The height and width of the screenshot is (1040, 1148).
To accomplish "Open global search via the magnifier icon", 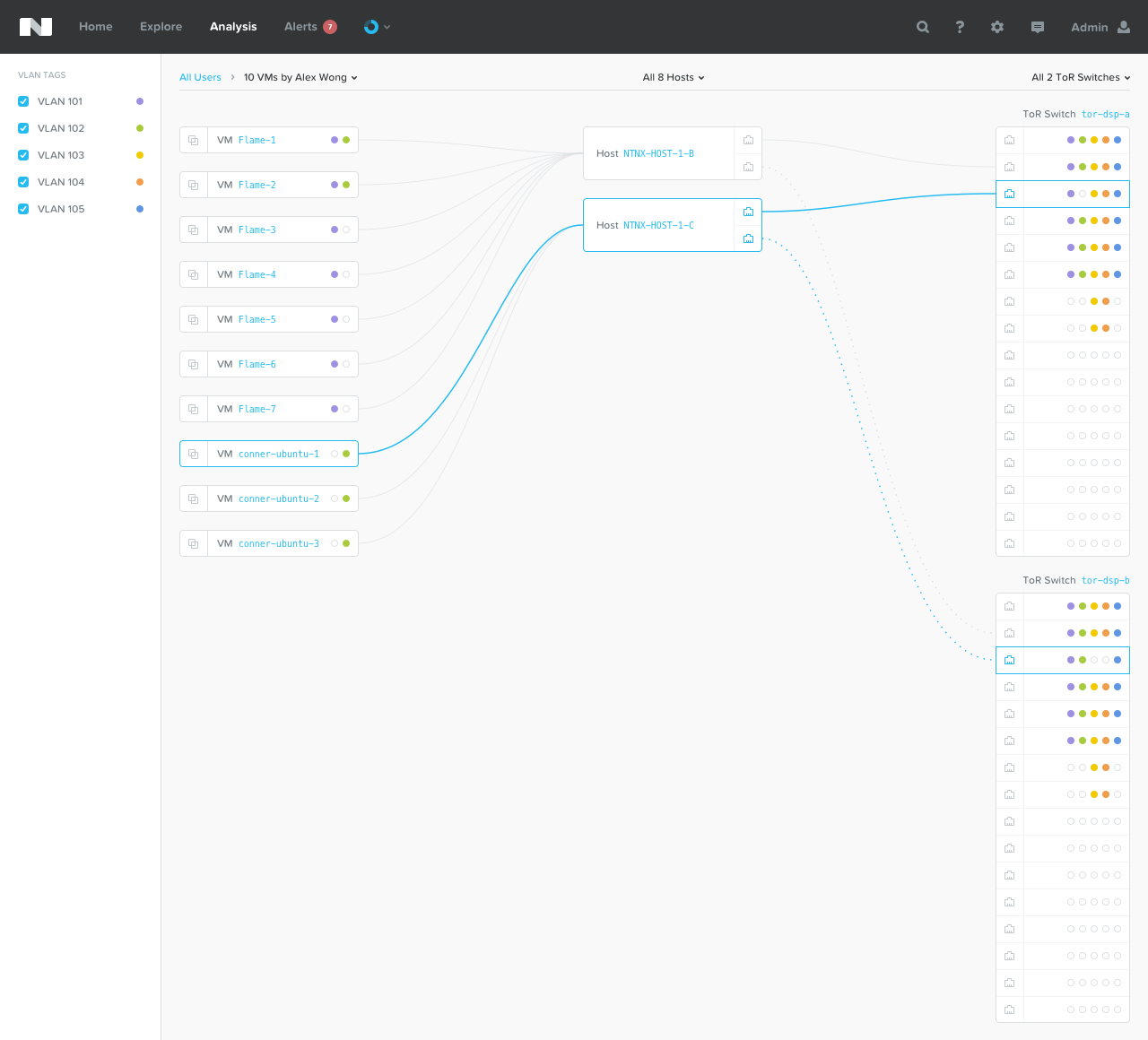I will (x=922, y=27).
